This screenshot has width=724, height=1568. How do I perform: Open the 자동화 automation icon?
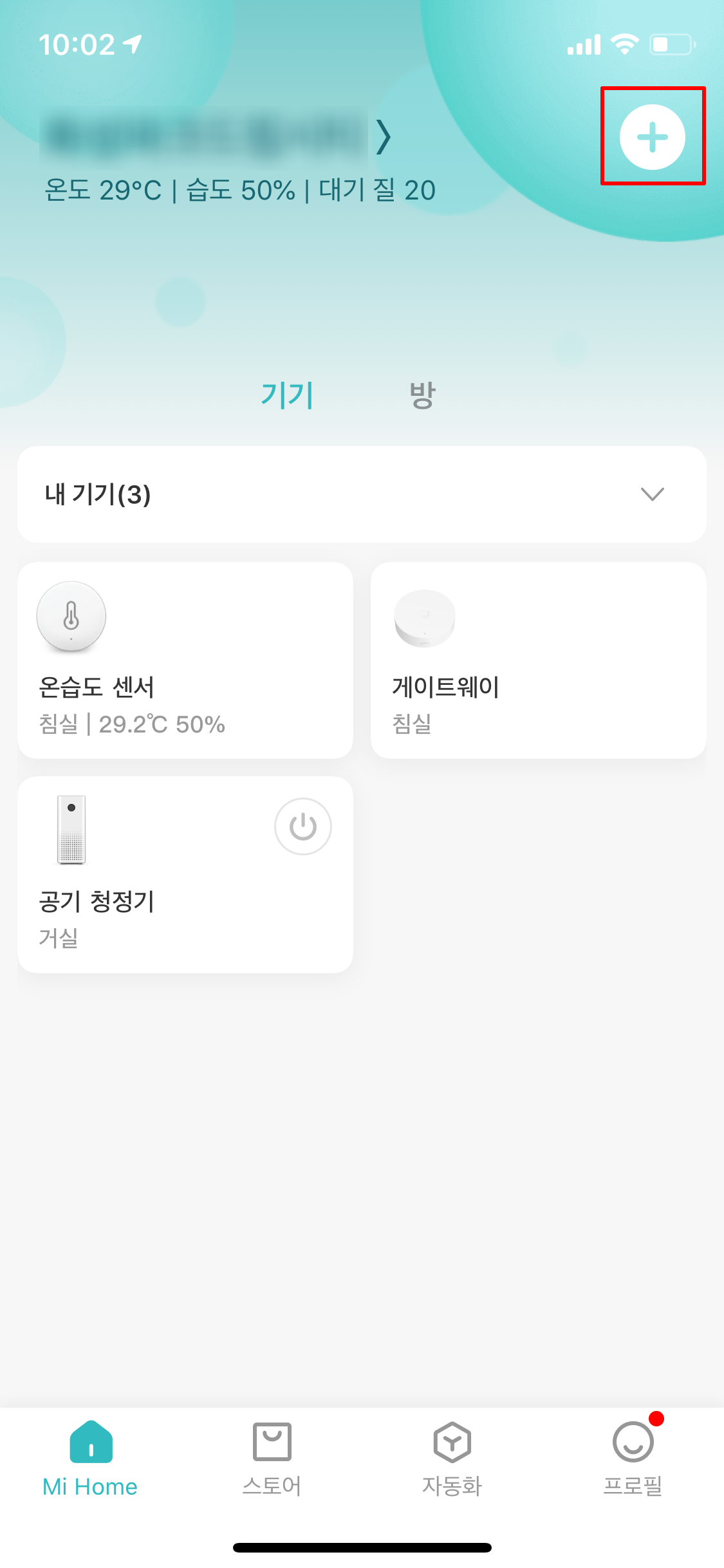(452, 1442)
